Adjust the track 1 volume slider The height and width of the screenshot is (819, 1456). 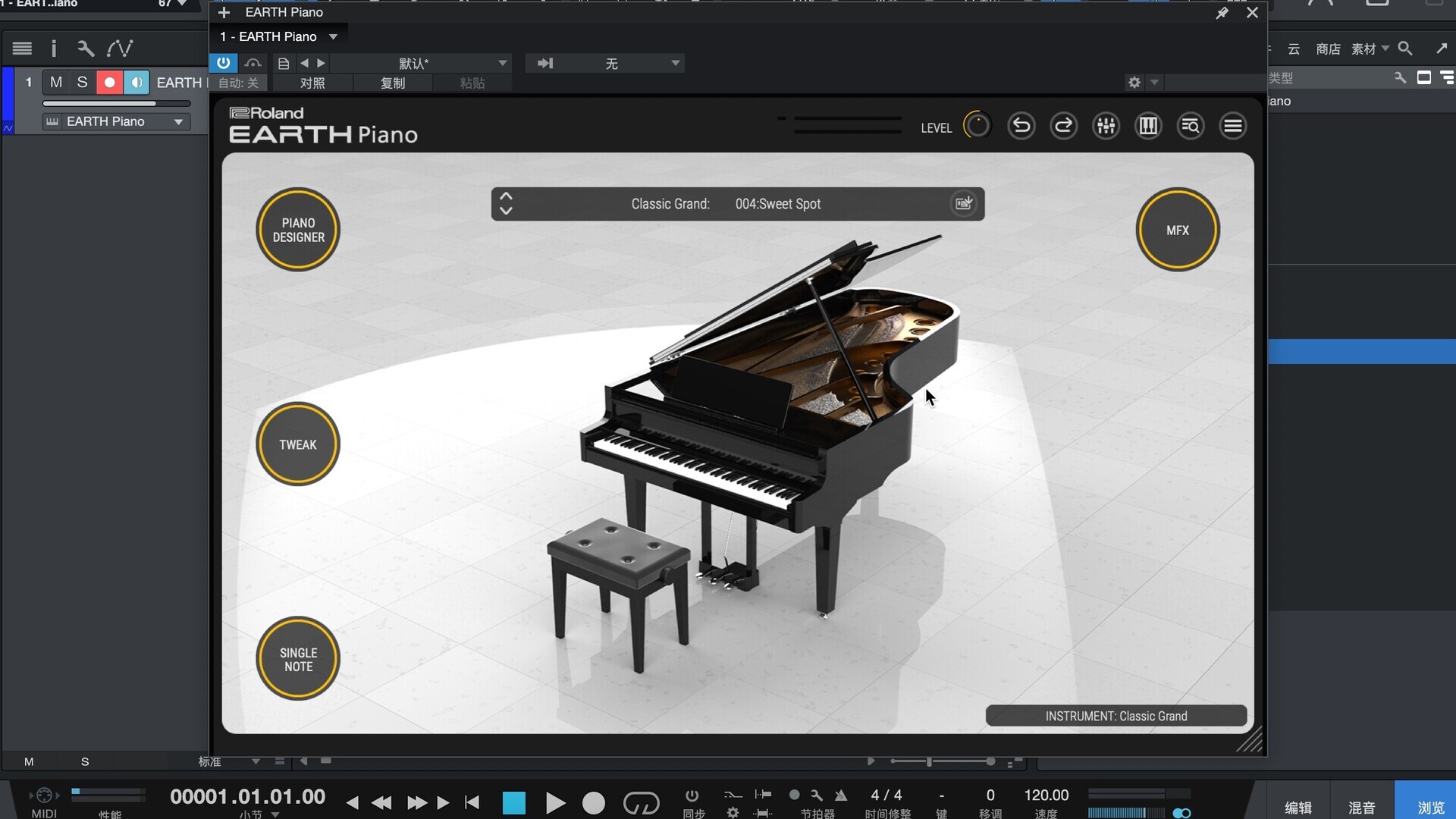[x=116, y=103]
